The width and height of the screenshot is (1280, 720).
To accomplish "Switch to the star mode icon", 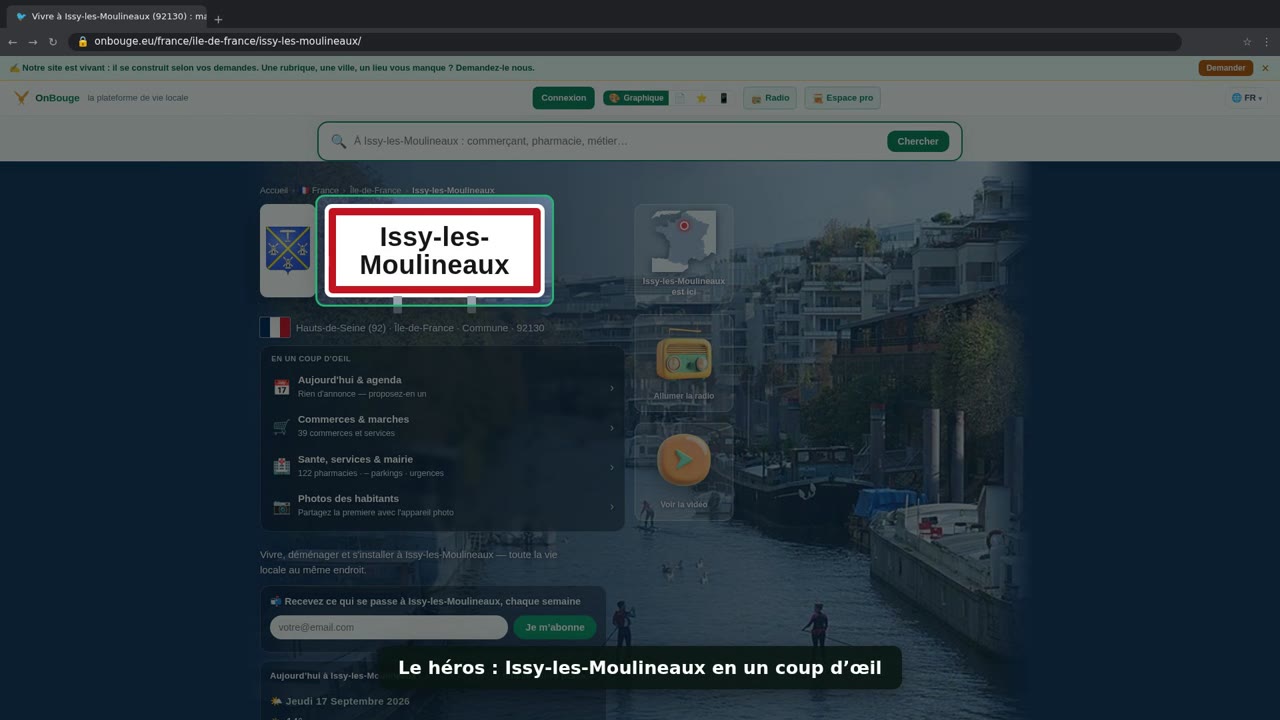I will (x=702, y=98).
